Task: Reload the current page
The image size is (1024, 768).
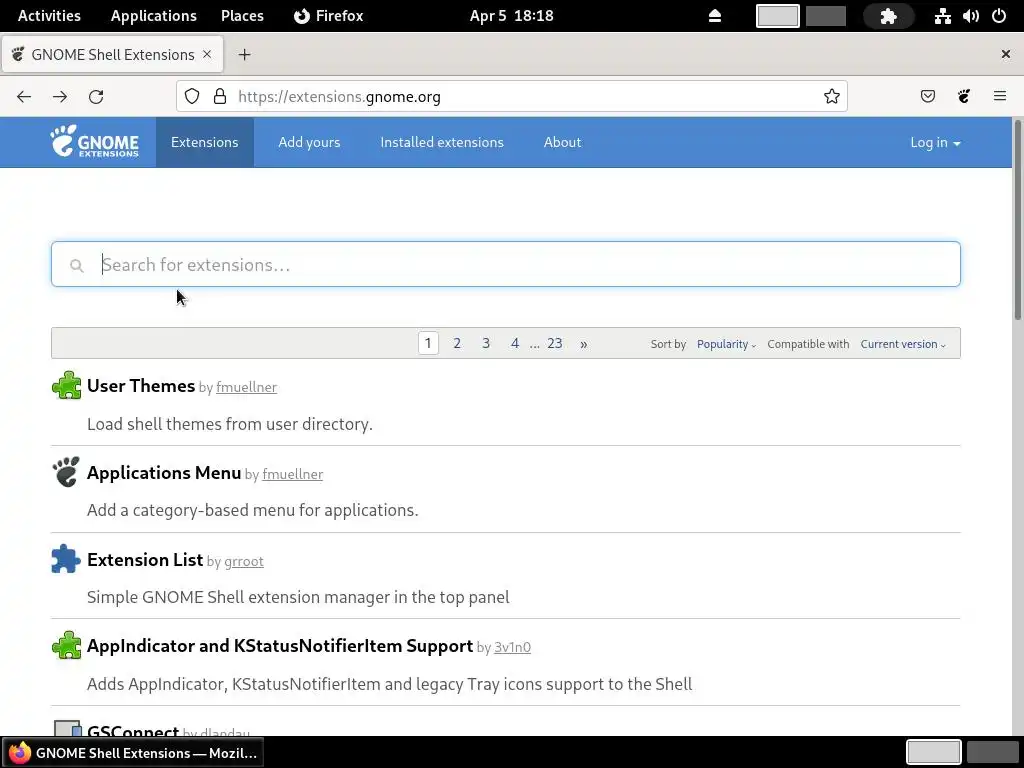Action: 96,97
